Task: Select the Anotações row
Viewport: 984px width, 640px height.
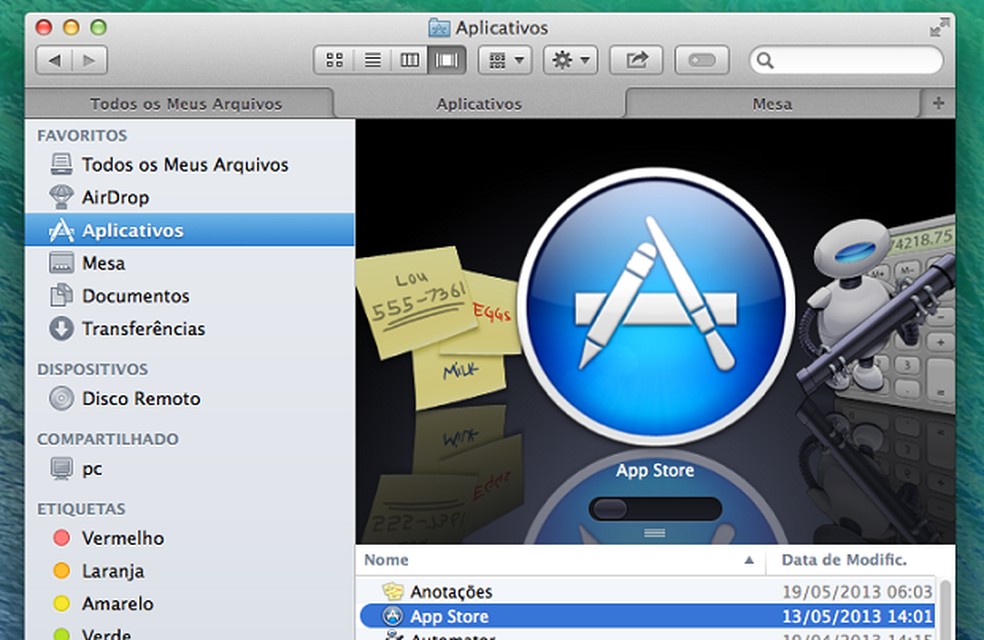Action: pyautogui.click(x=646, y=591)
